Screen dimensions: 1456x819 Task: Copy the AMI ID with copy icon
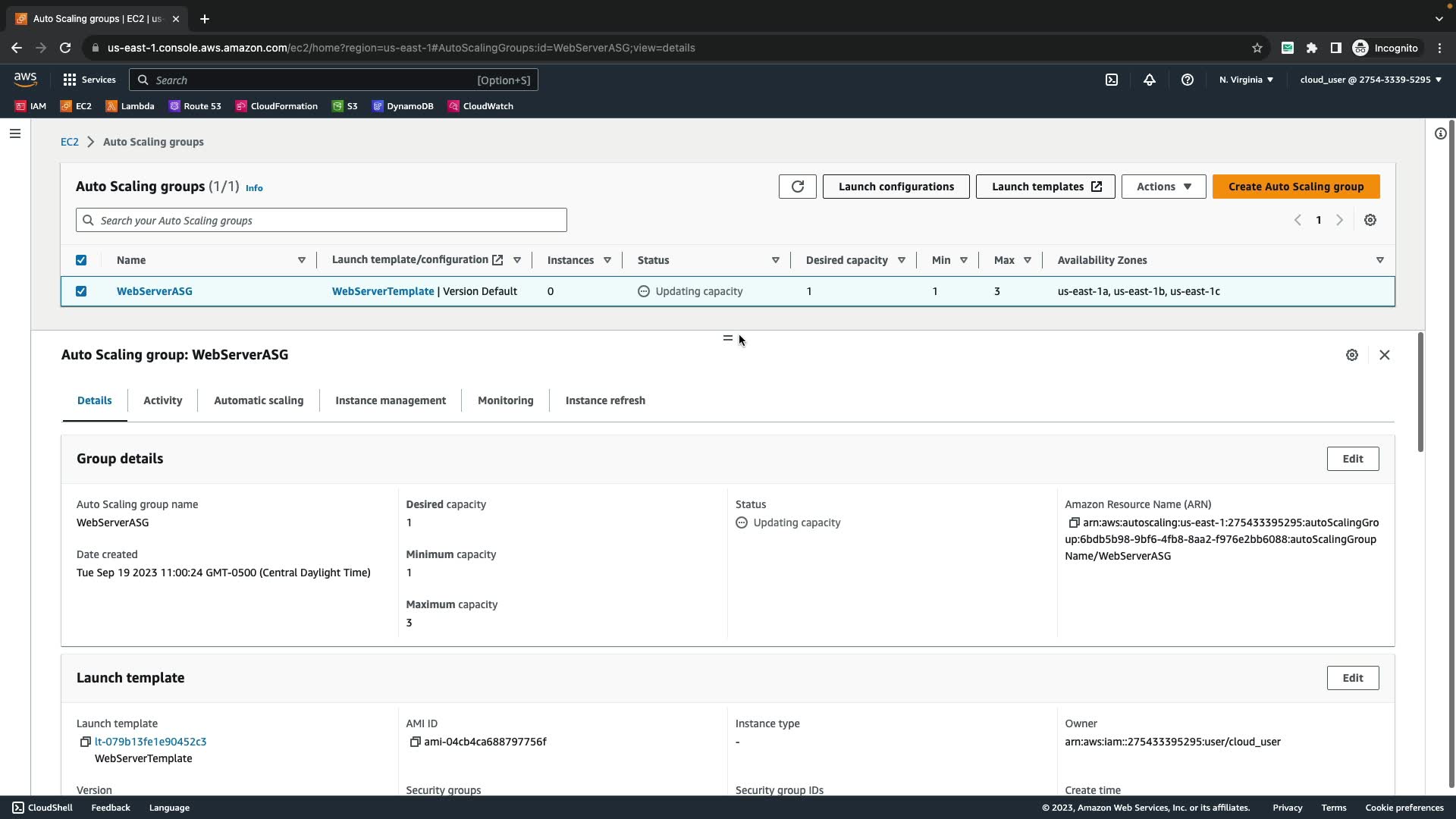pyautogui.click(x=415, y=742)
